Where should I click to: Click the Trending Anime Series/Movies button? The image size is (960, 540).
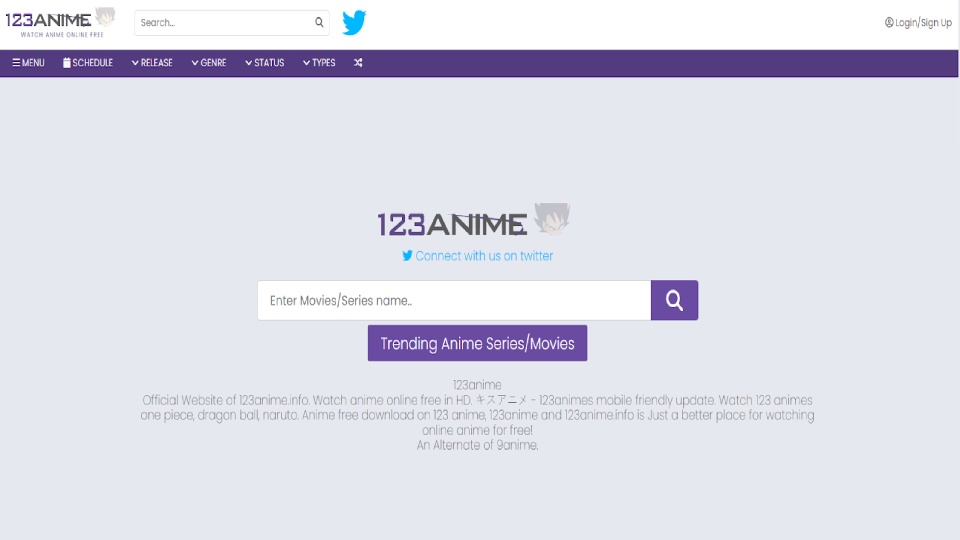478,343
